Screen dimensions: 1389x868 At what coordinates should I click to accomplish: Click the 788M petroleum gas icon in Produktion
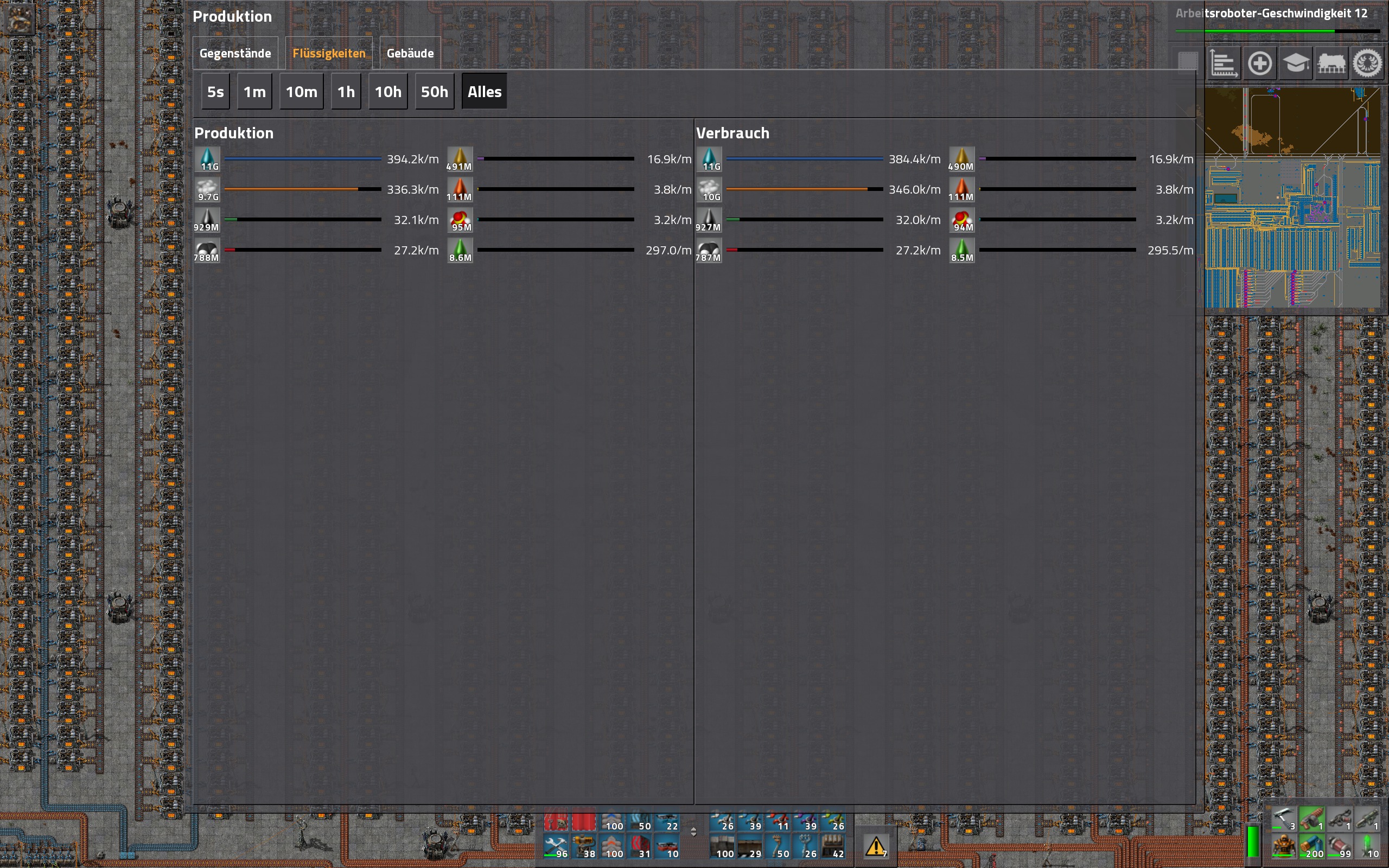coord(207,250)
